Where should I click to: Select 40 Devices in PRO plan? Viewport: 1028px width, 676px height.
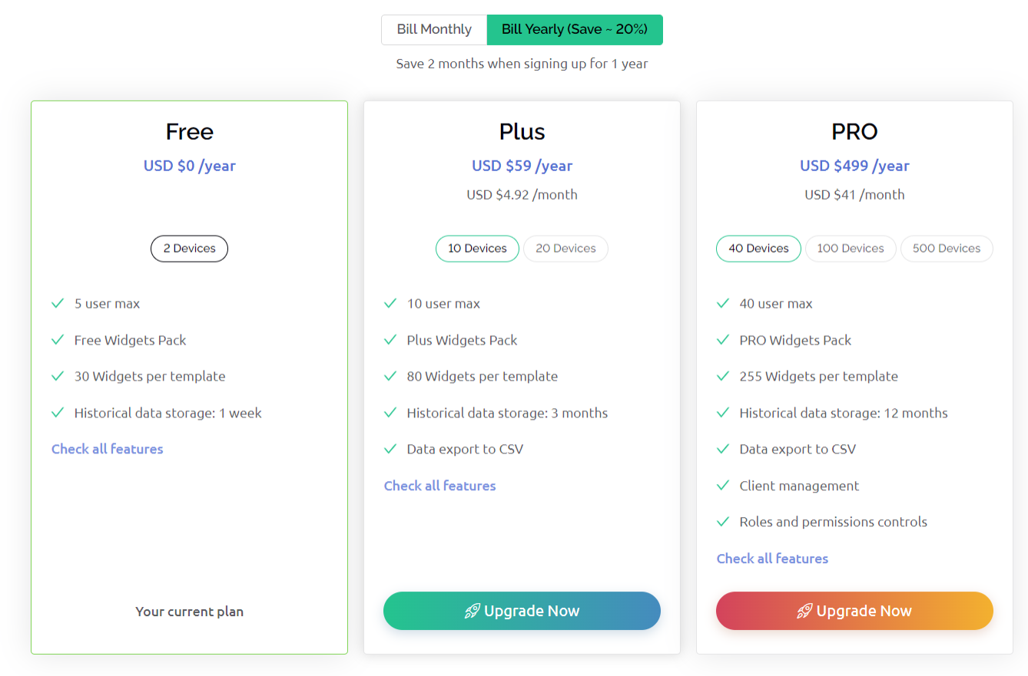[x=759, y=249]
